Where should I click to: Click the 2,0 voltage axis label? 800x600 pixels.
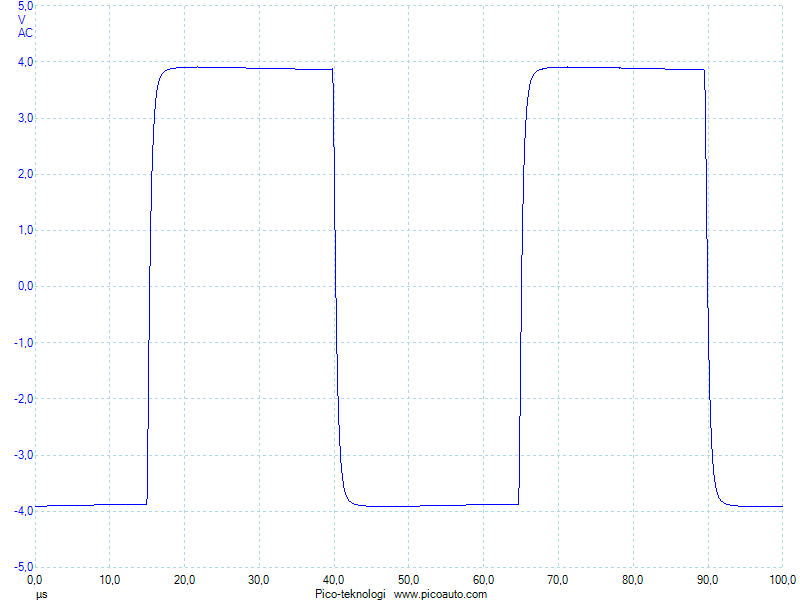[x=25, y=174]
